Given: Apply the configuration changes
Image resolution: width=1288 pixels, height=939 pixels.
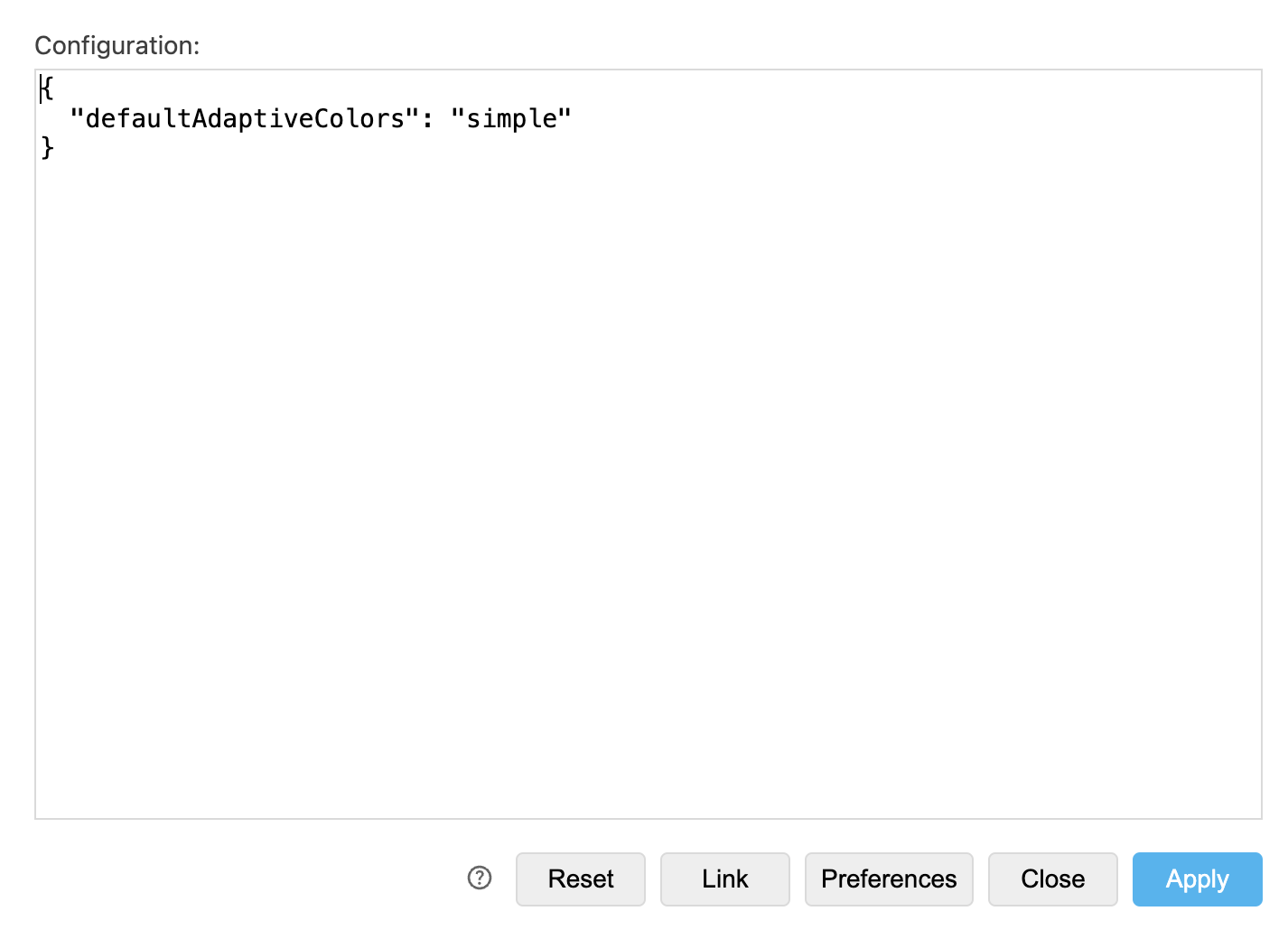Looking at the screenshot, I should [1197, 879].
